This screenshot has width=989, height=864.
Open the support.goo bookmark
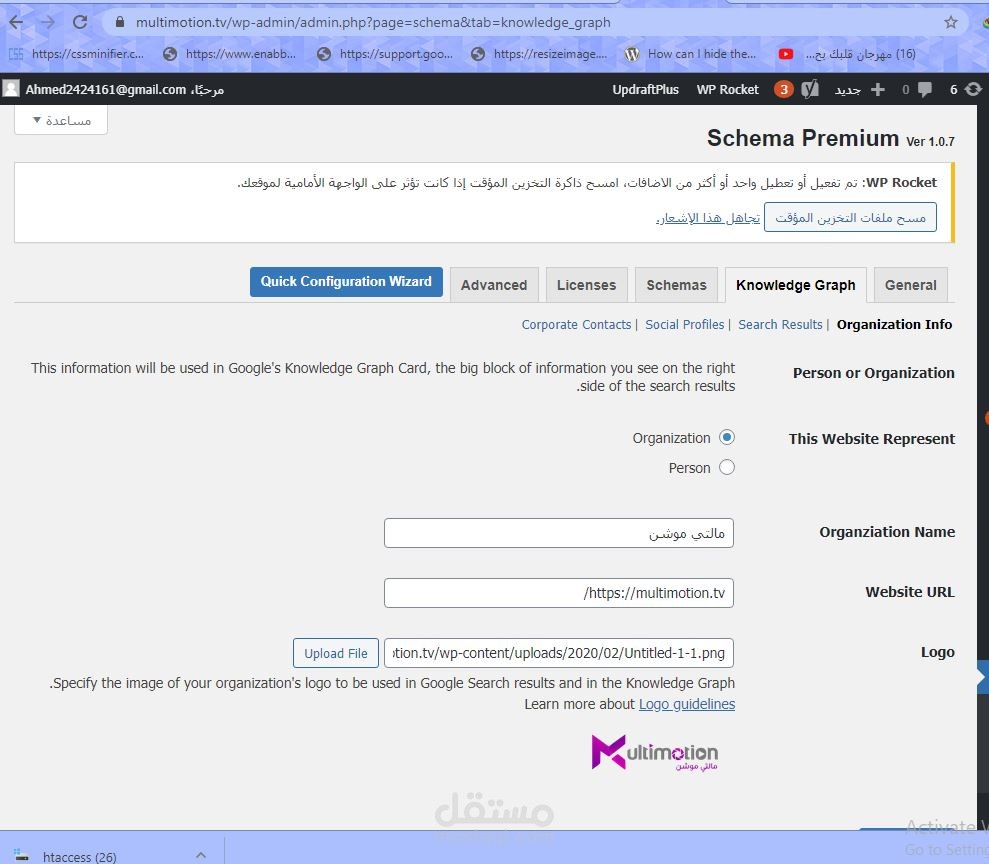(x=385, y=54)
